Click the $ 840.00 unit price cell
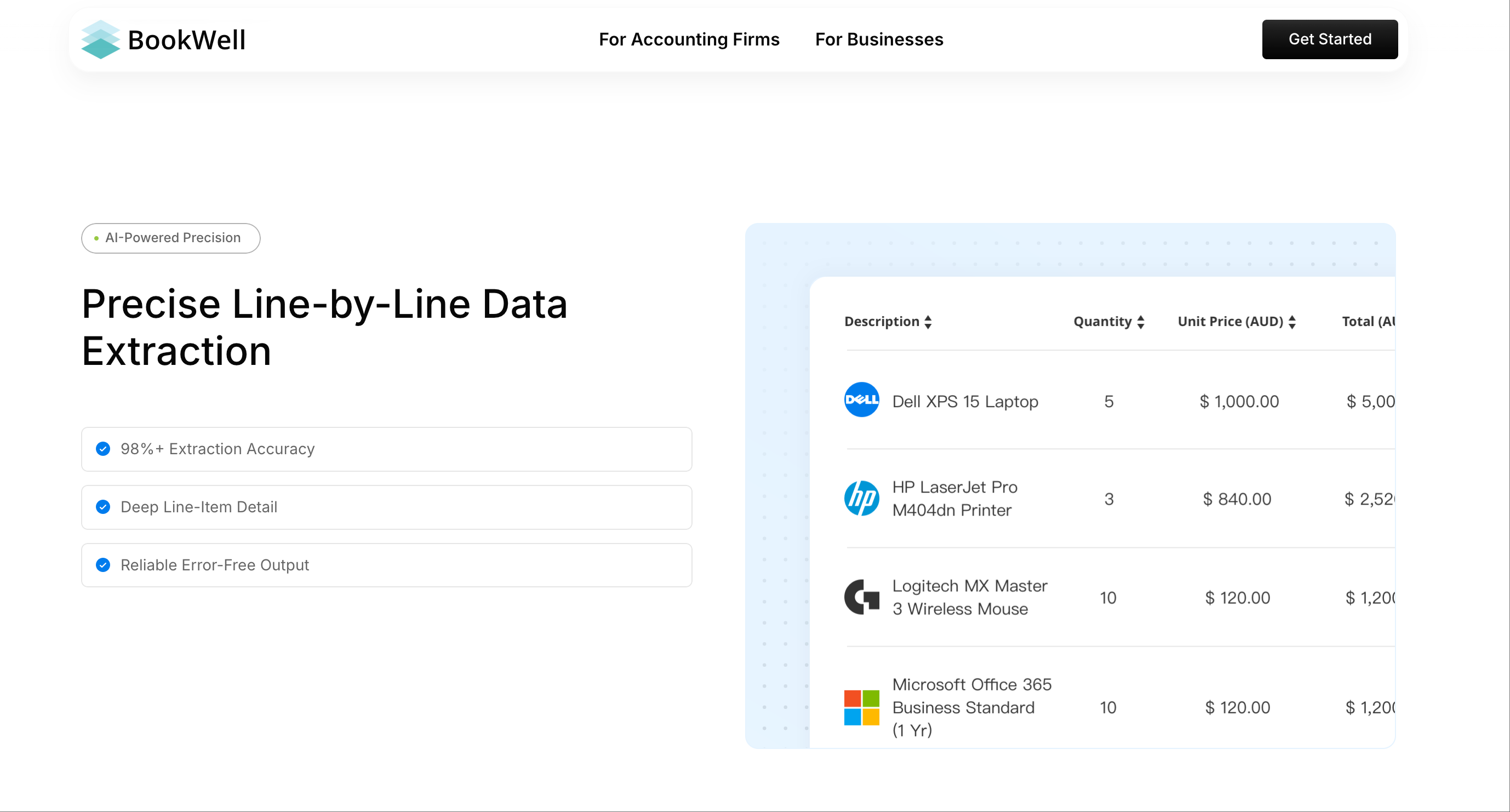 pos(1237,499)
